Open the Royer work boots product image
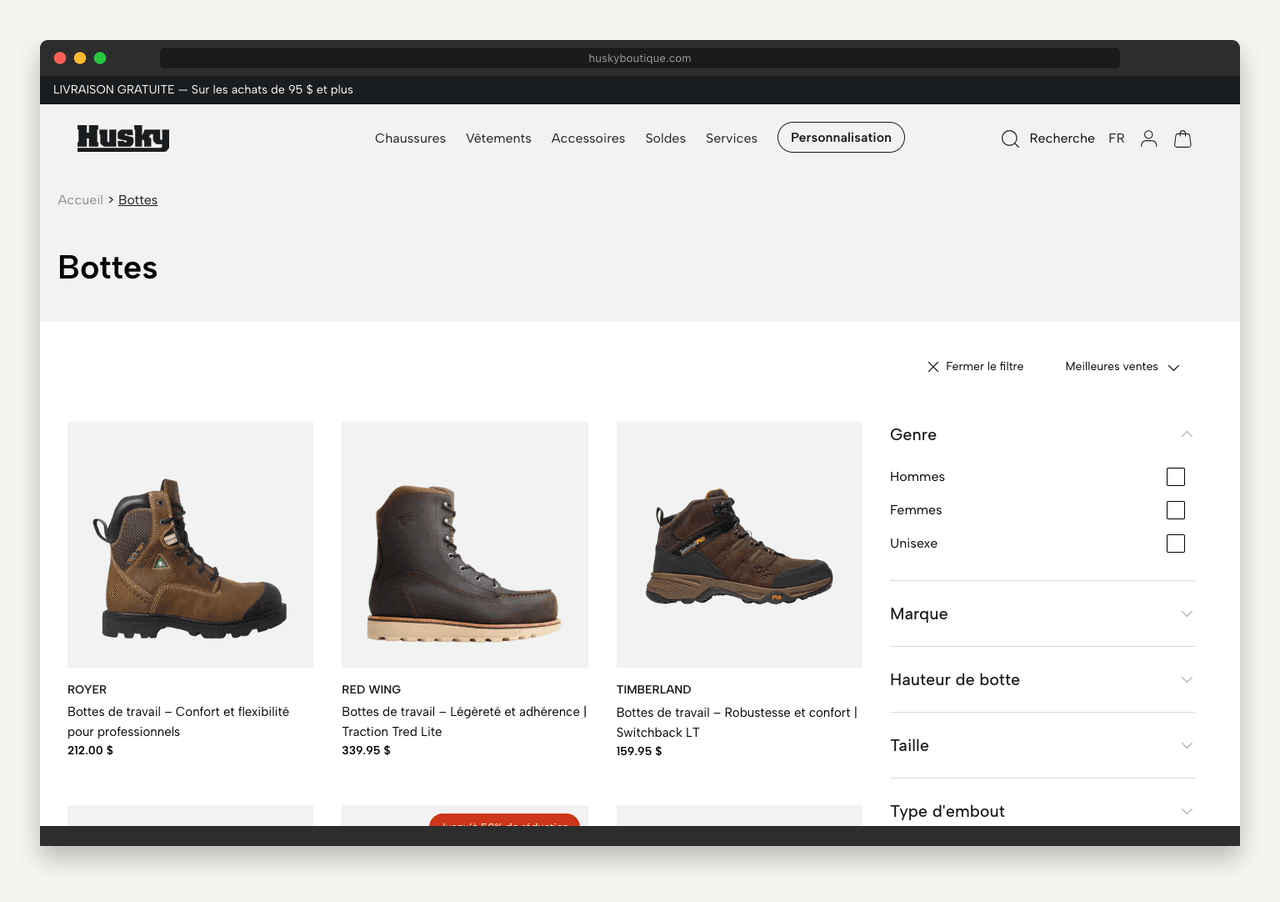This screenshot has height=902, width=1280. tap(190, 544)
